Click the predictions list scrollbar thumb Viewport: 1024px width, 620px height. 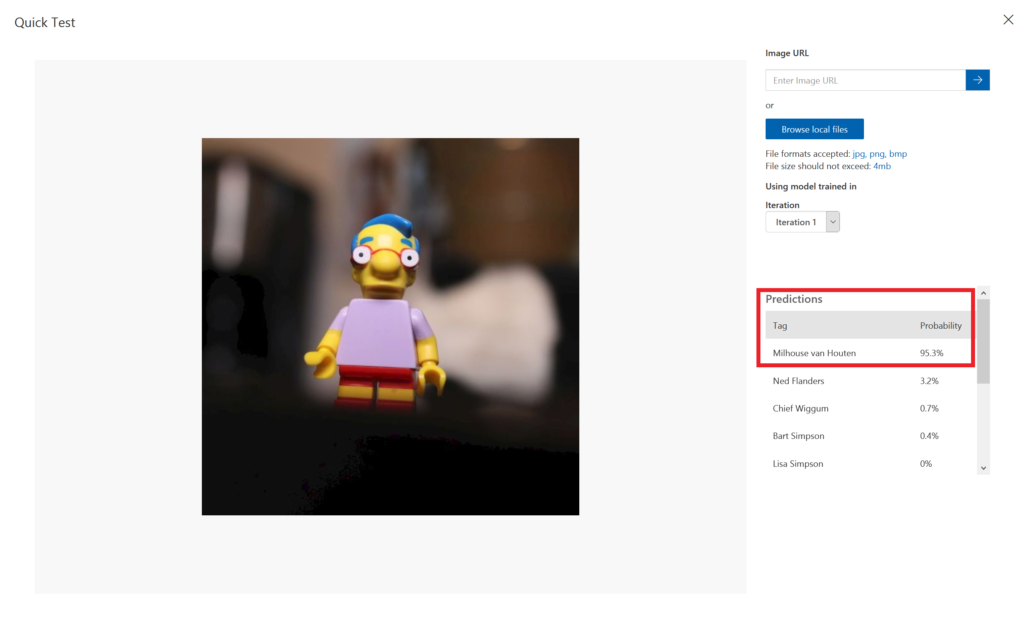click(983, 342)
